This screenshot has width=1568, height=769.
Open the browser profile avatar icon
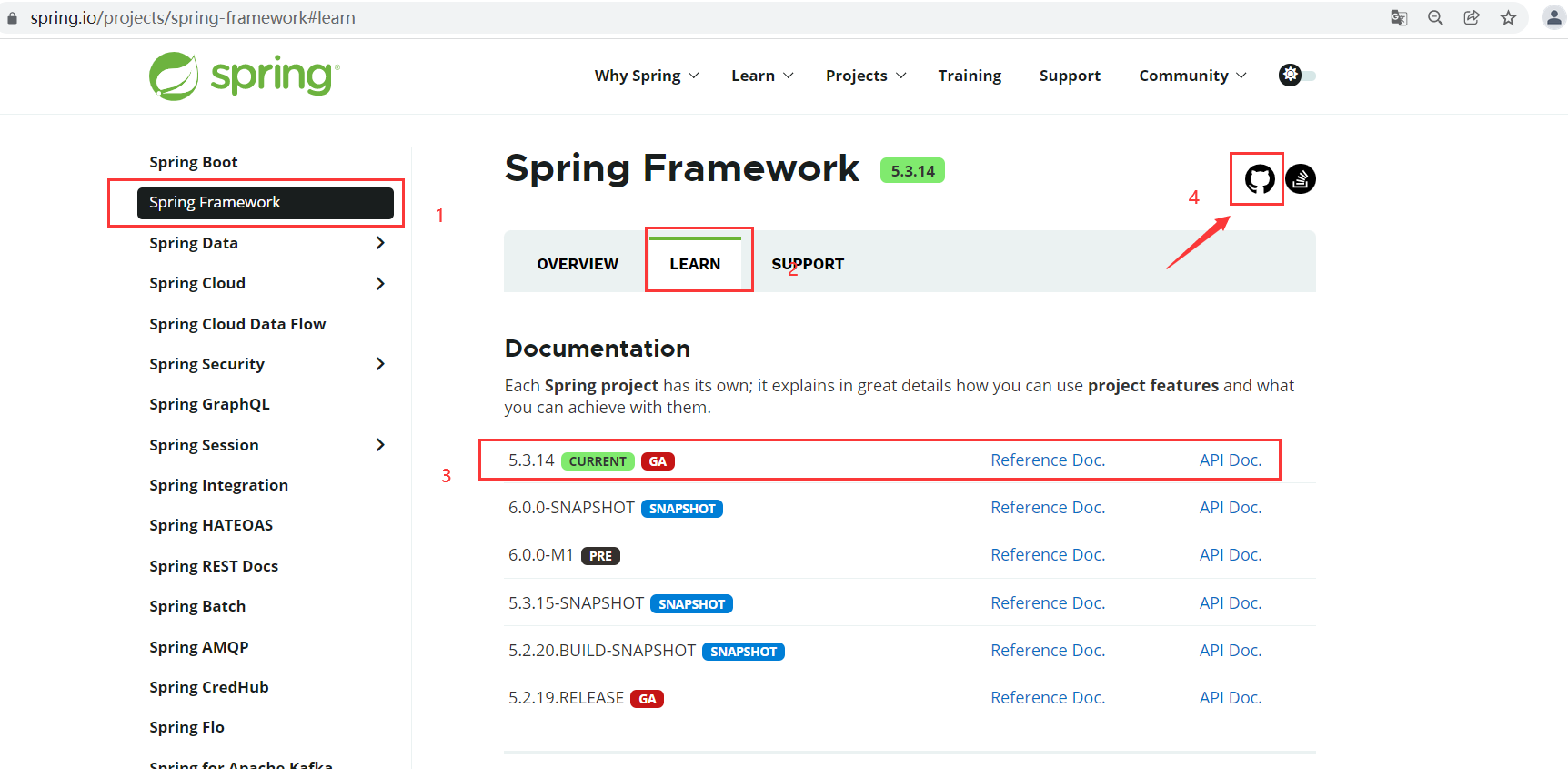1554,17
